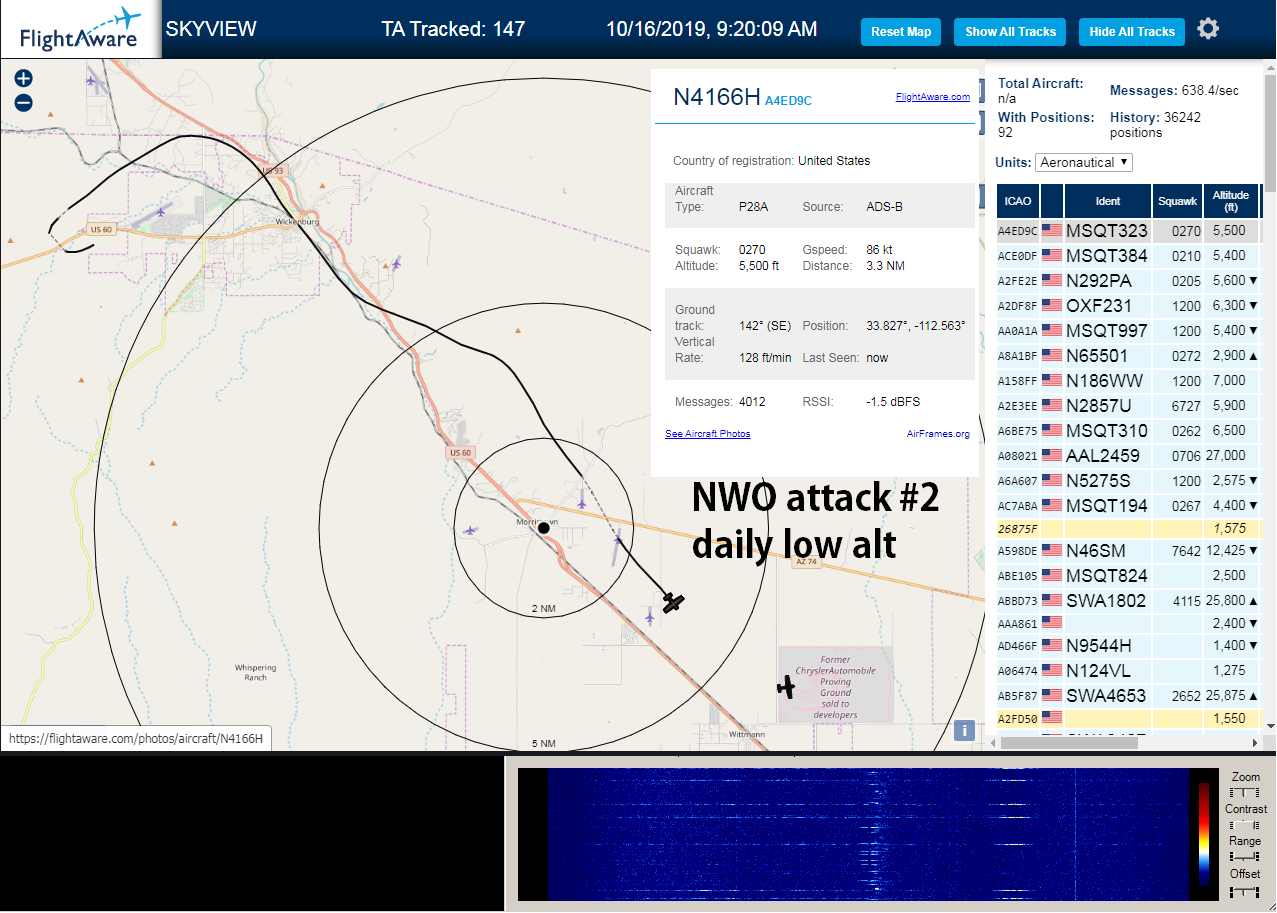Click the Wickenburg airport plane icon on map

(x=162, y=212)
